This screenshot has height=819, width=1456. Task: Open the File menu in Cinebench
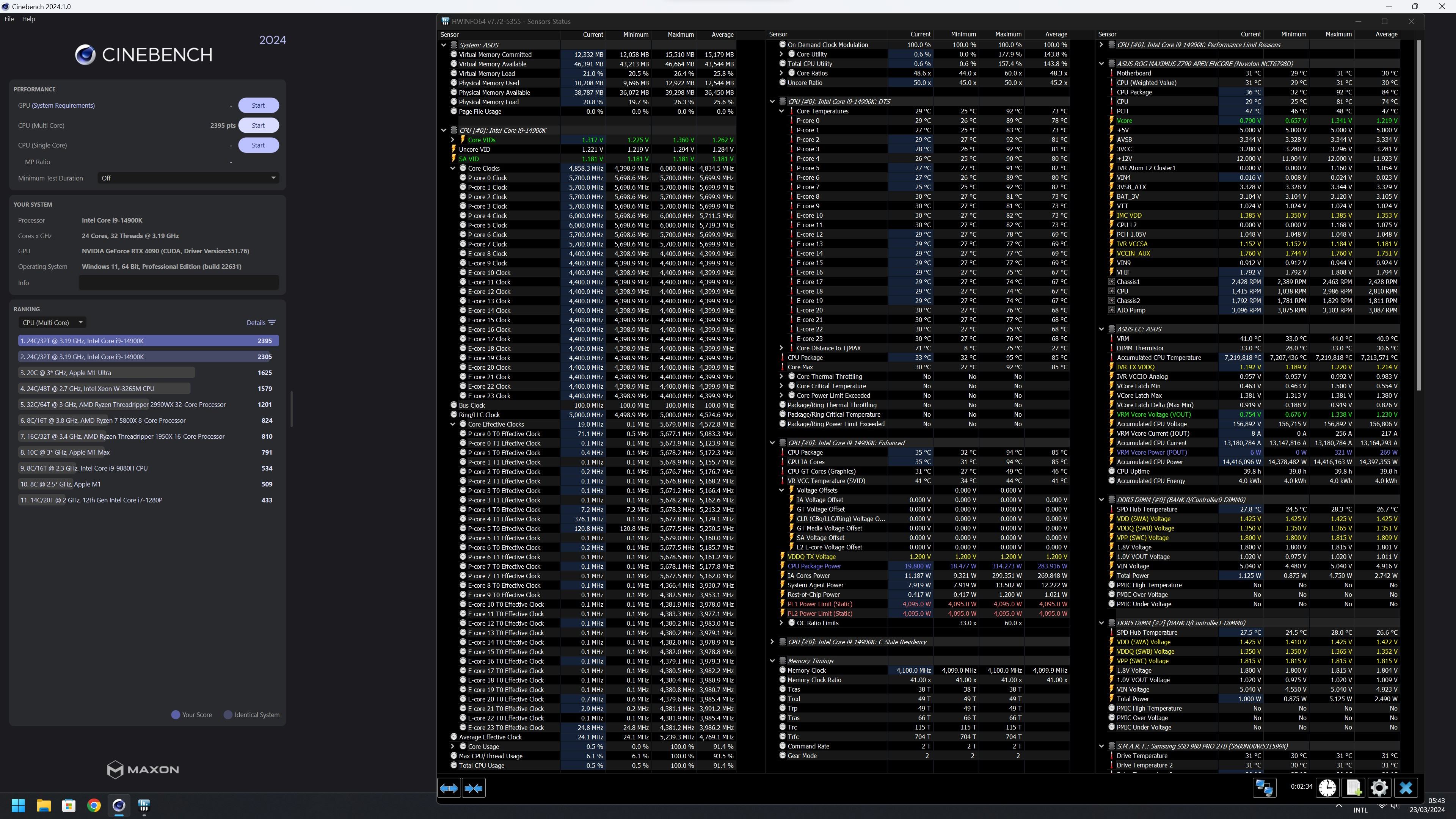point(9,19)
